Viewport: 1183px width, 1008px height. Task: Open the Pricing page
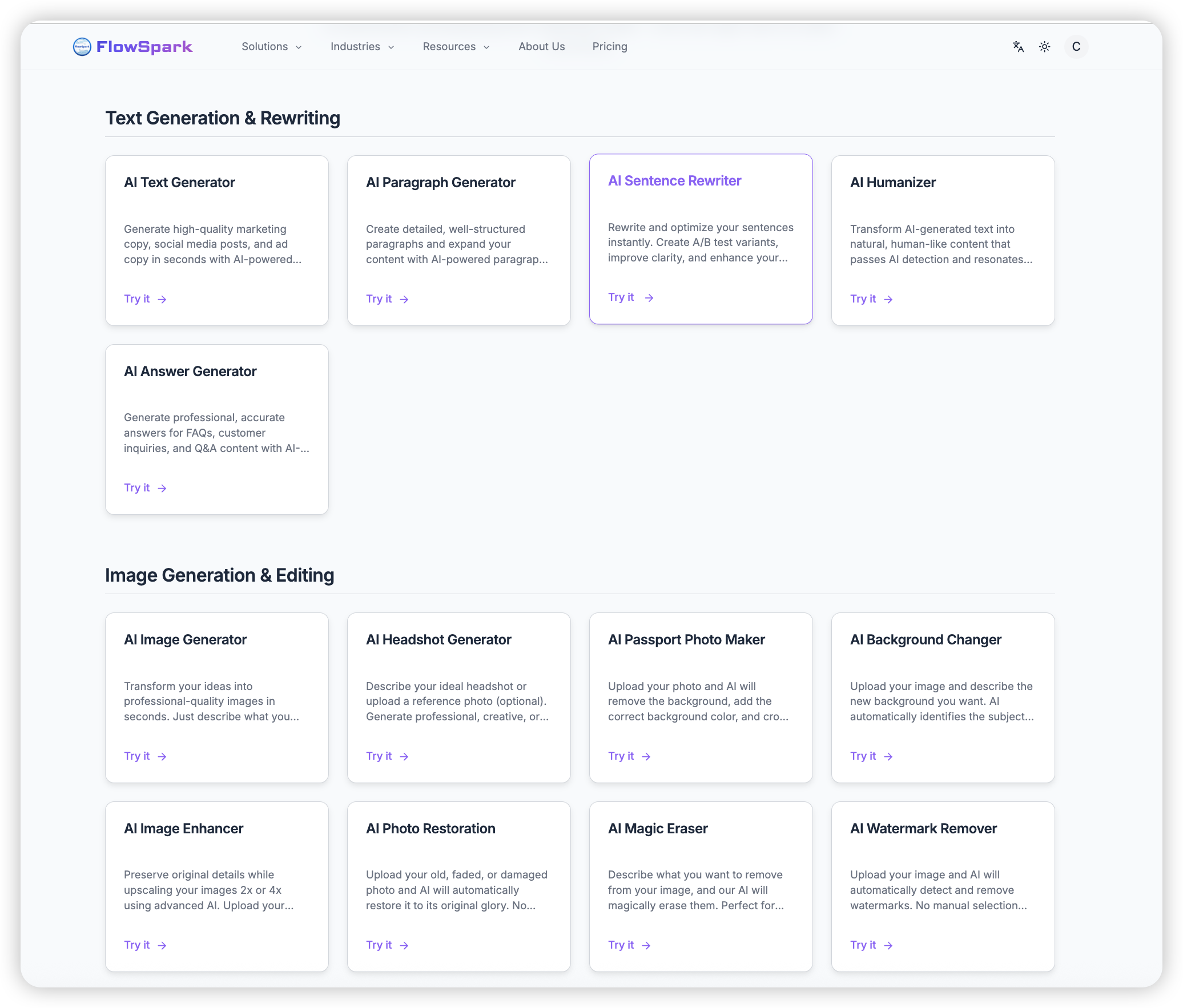pos(610,47)
